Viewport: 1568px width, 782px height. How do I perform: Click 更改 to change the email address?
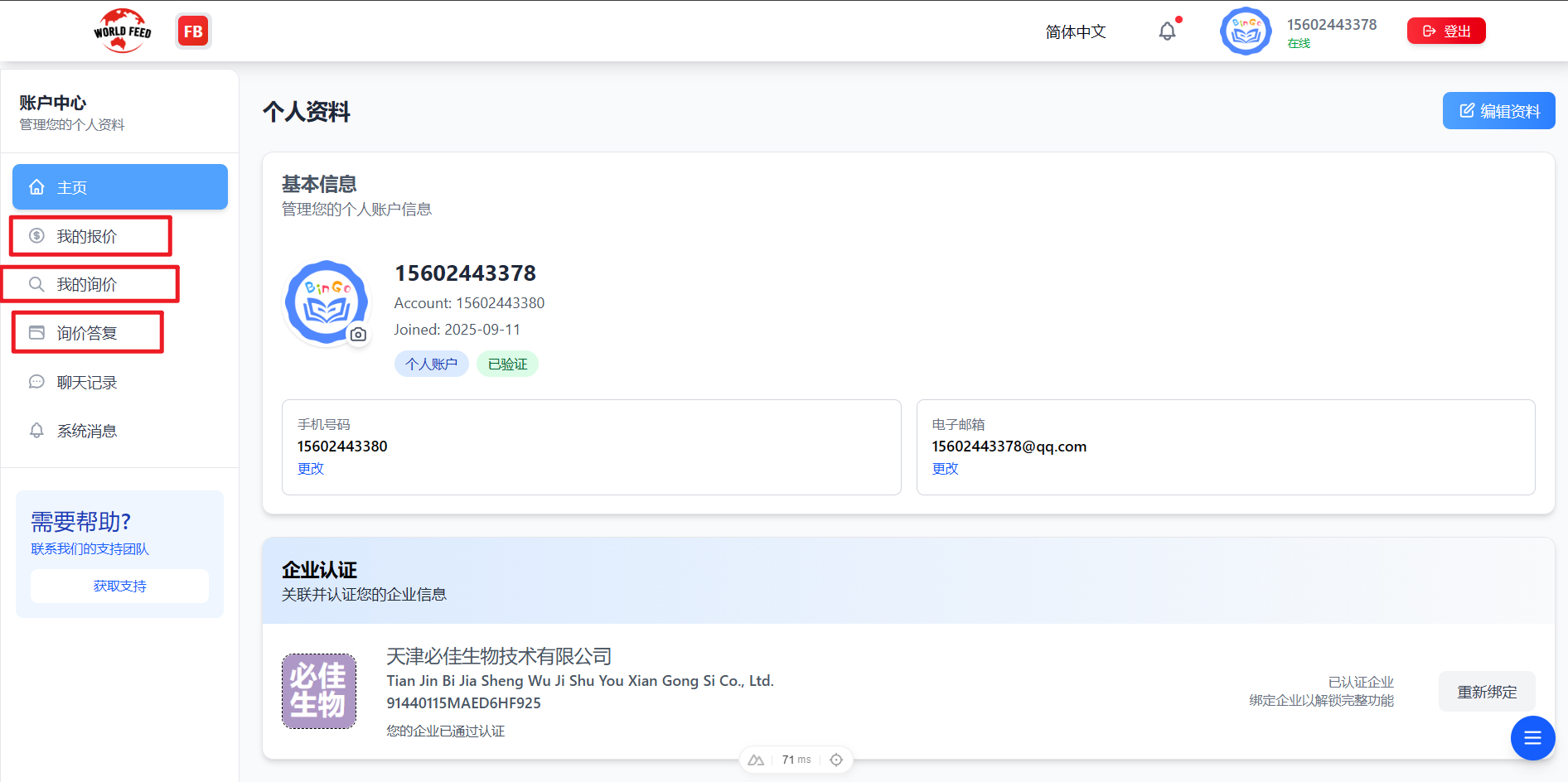[x=945, y=468]
